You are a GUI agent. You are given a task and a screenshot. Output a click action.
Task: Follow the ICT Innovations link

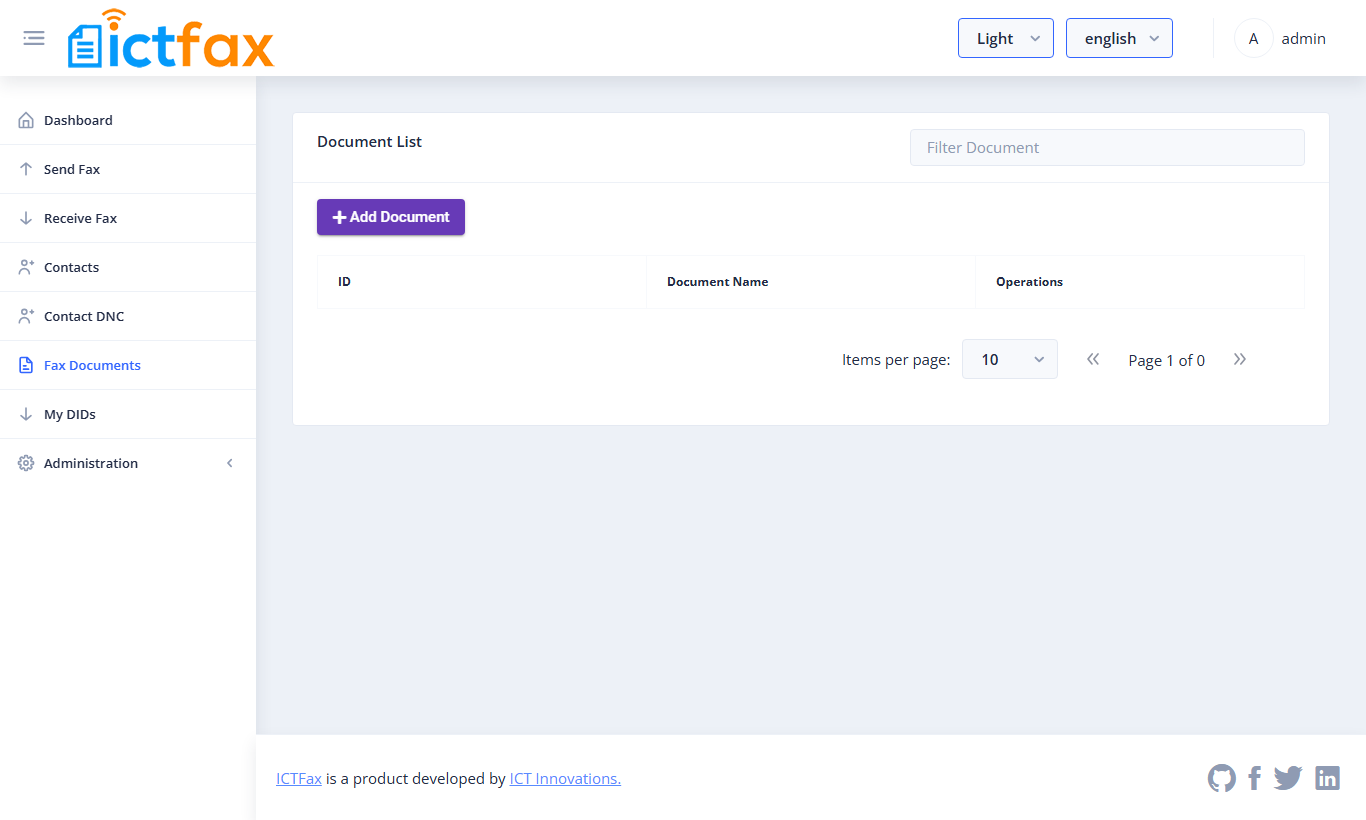[x=565, y=778]
